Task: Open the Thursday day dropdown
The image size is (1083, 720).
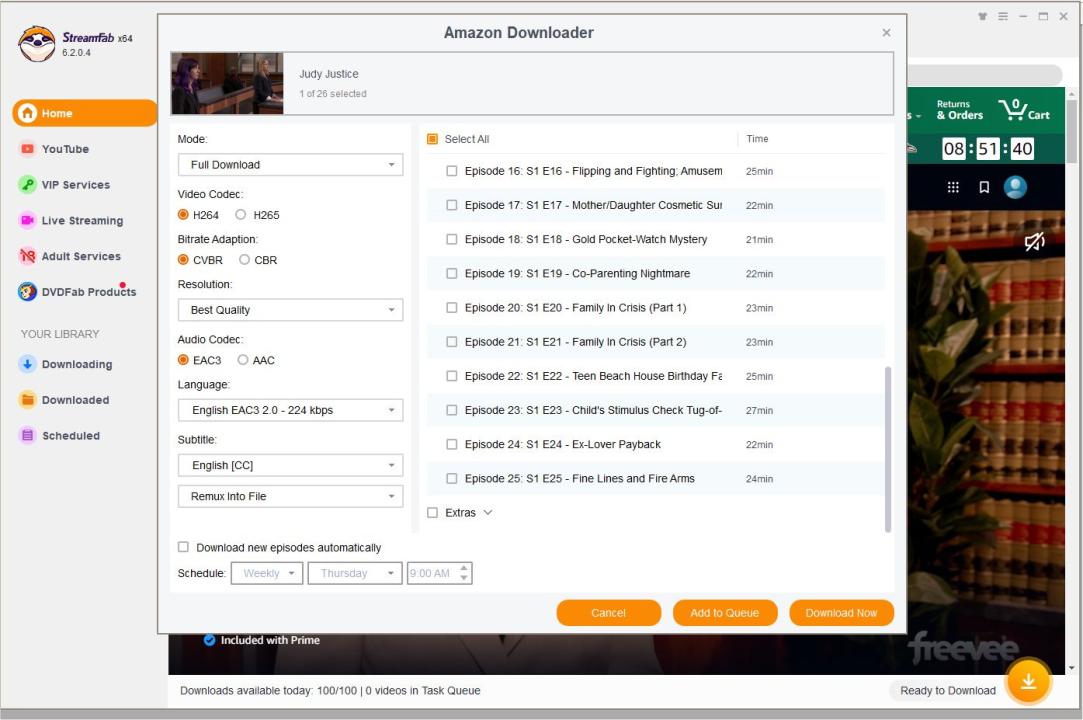Action: (x=355, y=574)
